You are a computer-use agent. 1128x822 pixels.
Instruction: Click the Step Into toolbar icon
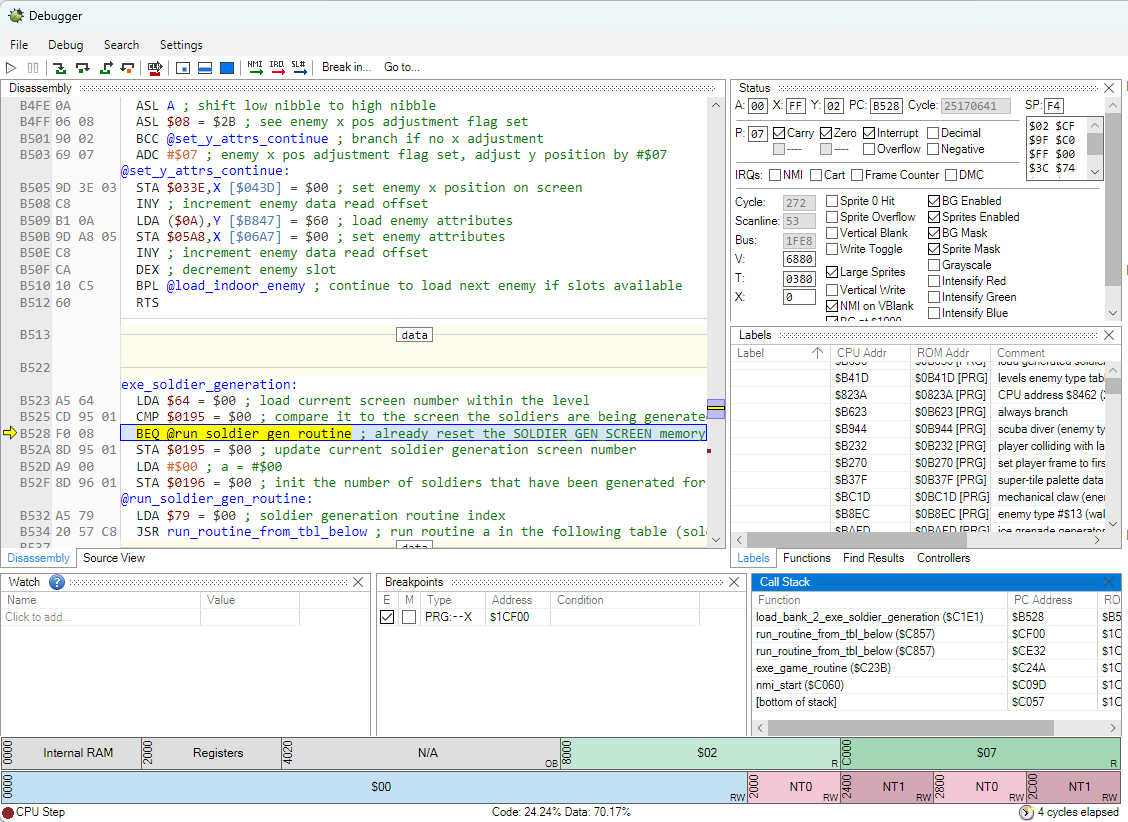pos(59,68)
